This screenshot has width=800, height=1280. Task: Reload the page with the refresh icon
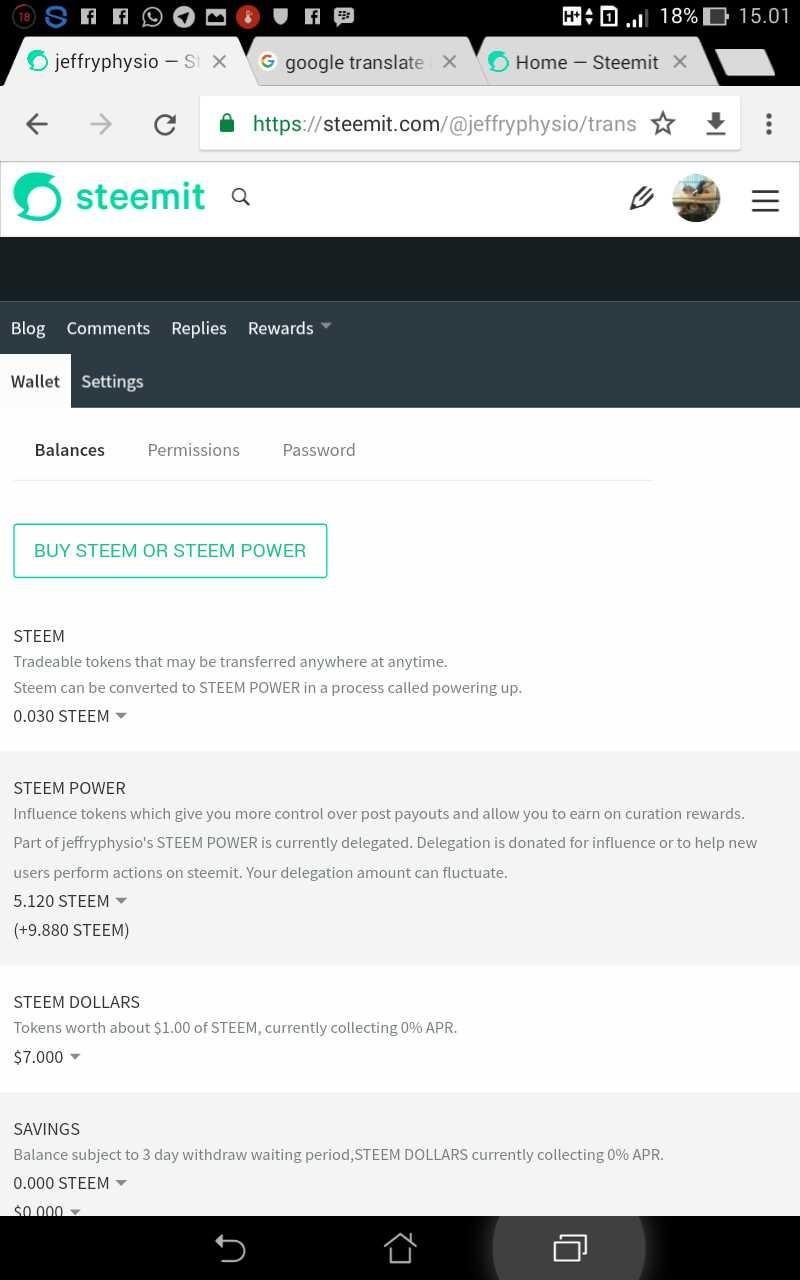click(x=165, y=124)
